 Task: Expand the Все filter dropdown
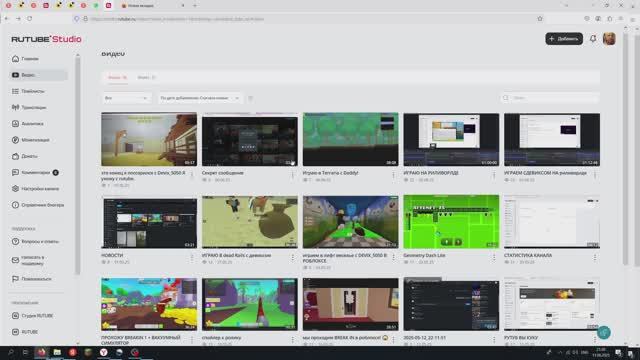coord(126,98)
